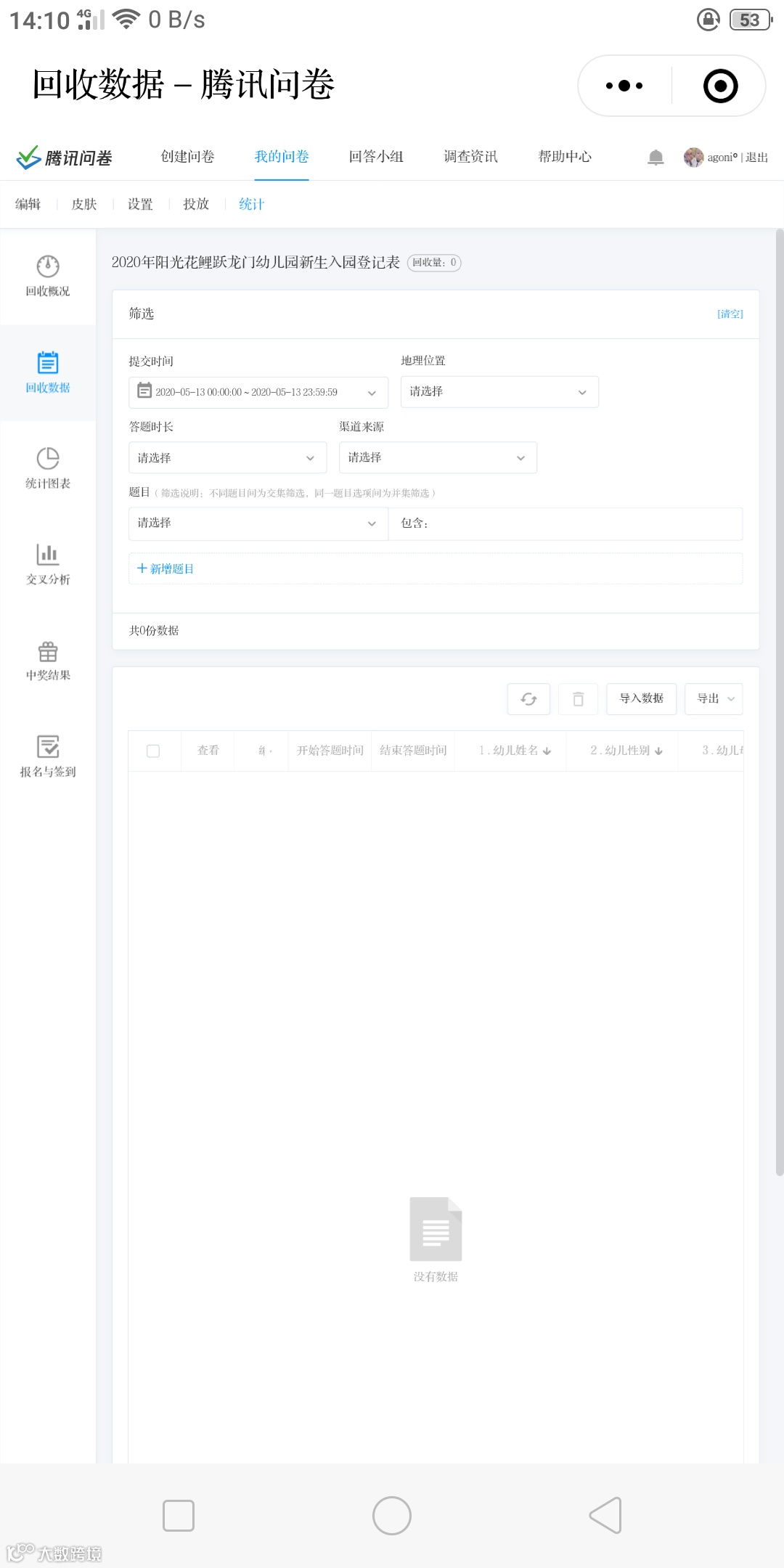Go to 帮助中心 menu

tap(565, 157)
